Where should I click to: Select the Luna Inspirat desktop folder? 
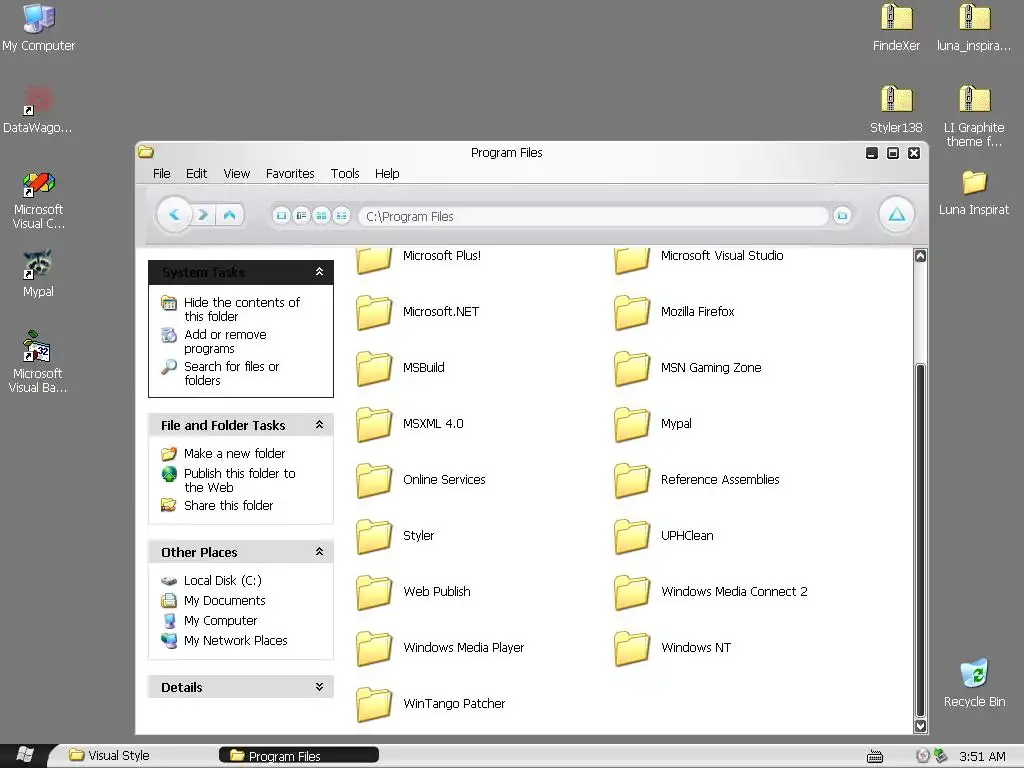pyautogui.click(x=974, y=191)
